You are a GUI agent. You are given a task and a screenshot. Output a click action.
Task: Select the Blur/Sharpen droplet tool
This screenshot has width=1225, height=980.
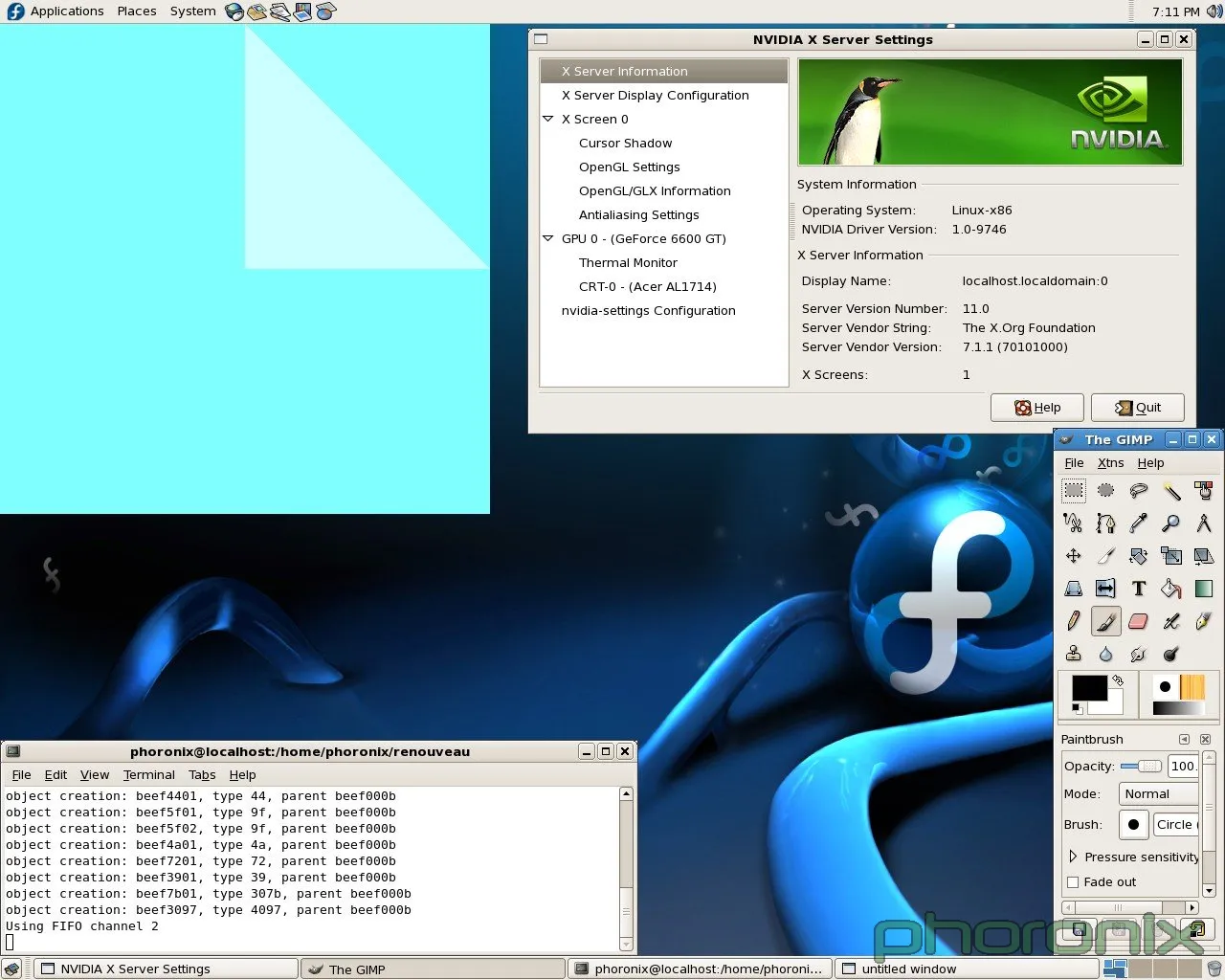tap(1106, 654)
